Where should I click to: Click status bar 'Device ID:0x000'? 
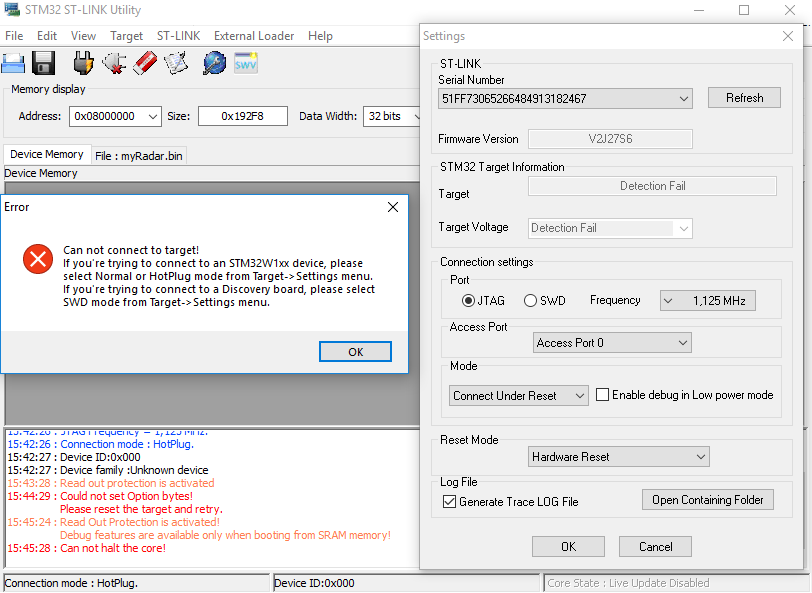[x=314, y=583]
